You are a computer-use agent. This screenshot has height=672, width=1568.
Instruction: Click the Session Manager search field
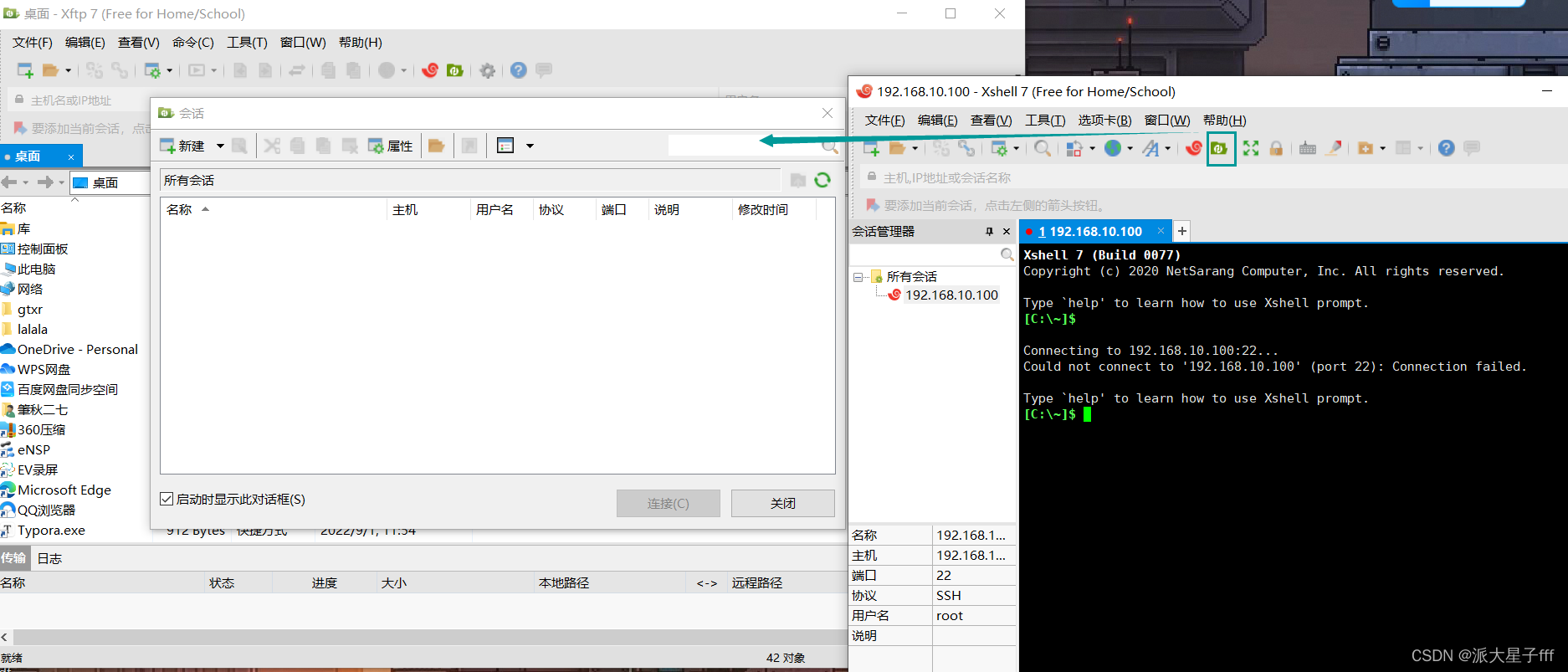[x=926, y=254]
